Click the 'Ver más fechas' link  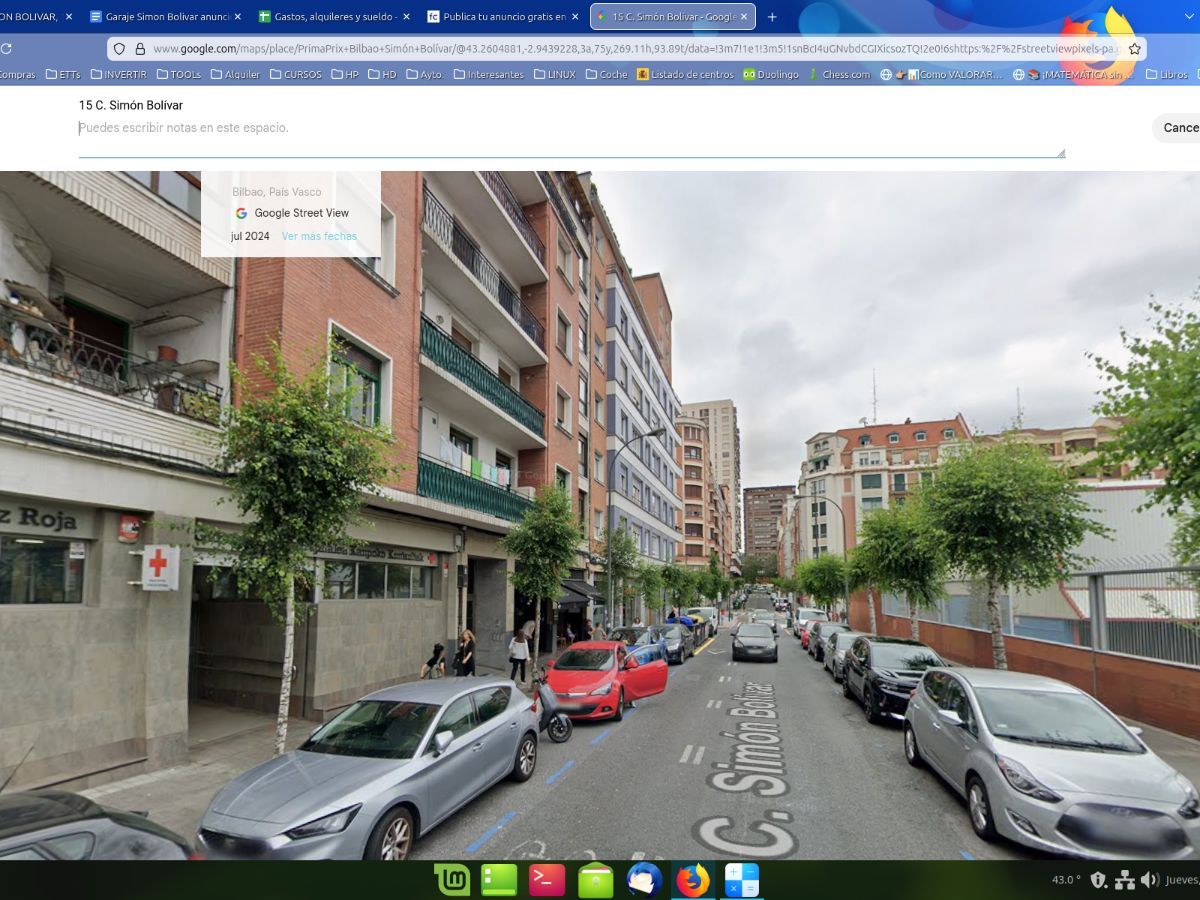pos(318,235)
